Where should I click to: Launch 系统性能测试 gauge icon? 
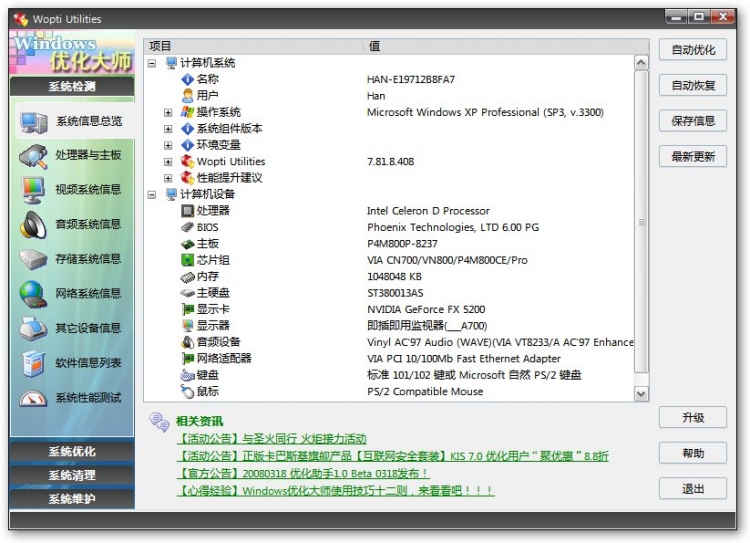pos(33,398)
